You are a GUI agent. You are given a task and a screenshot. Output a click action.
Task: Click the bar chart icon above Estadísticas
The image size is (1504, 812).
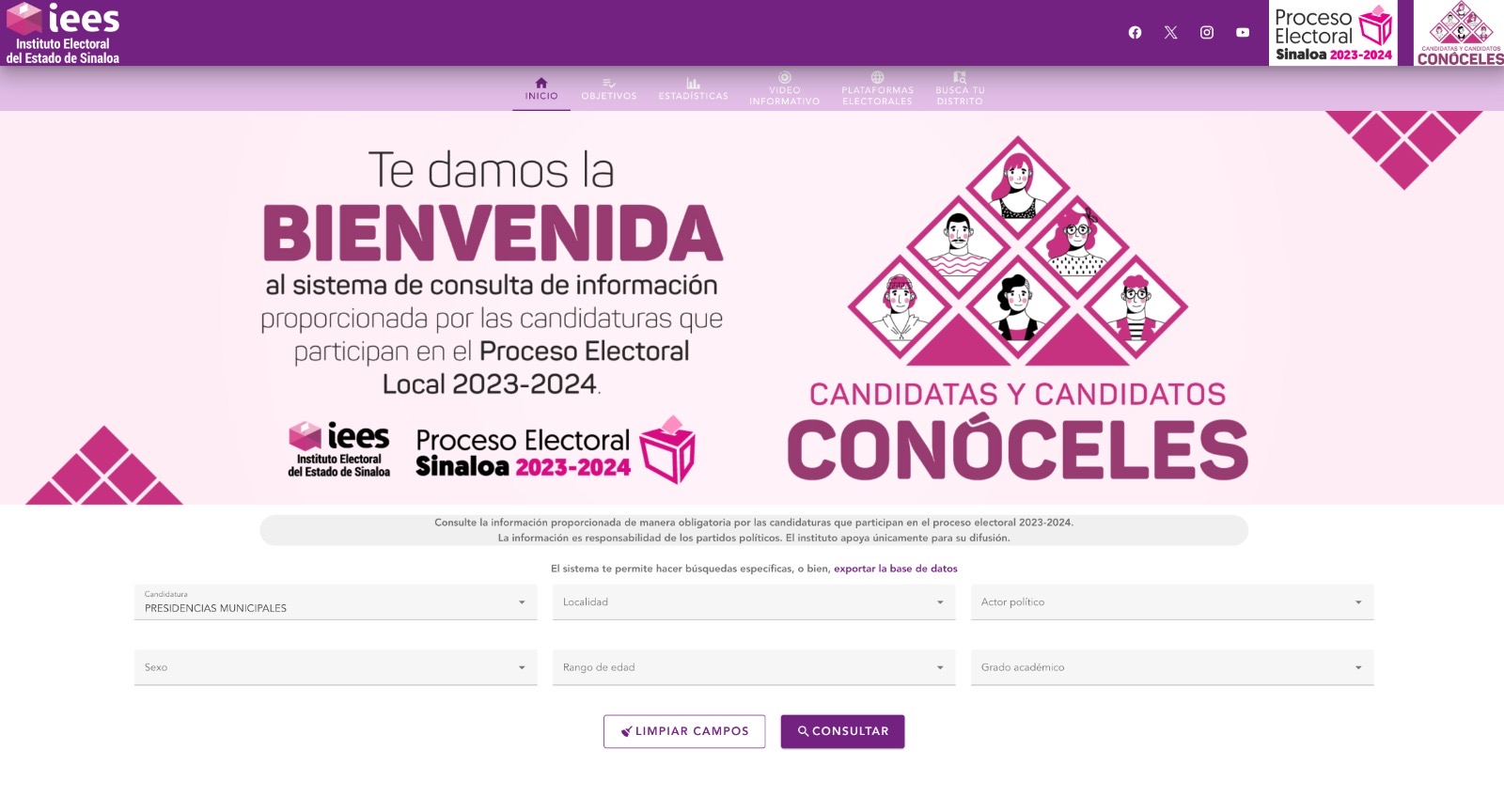click(693, 84)
